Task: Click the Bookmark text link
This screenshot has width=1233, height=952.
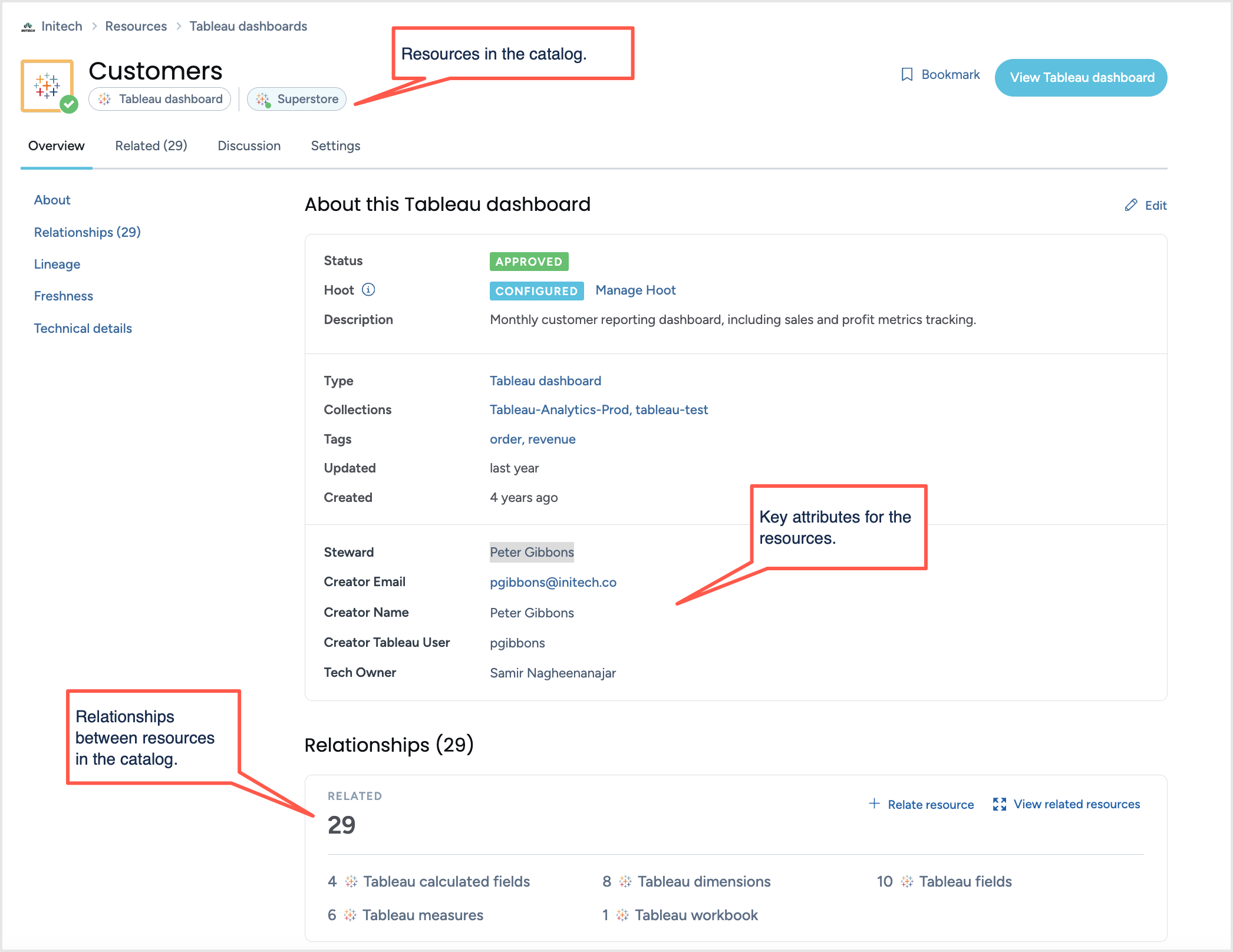Action: [951, 75]
